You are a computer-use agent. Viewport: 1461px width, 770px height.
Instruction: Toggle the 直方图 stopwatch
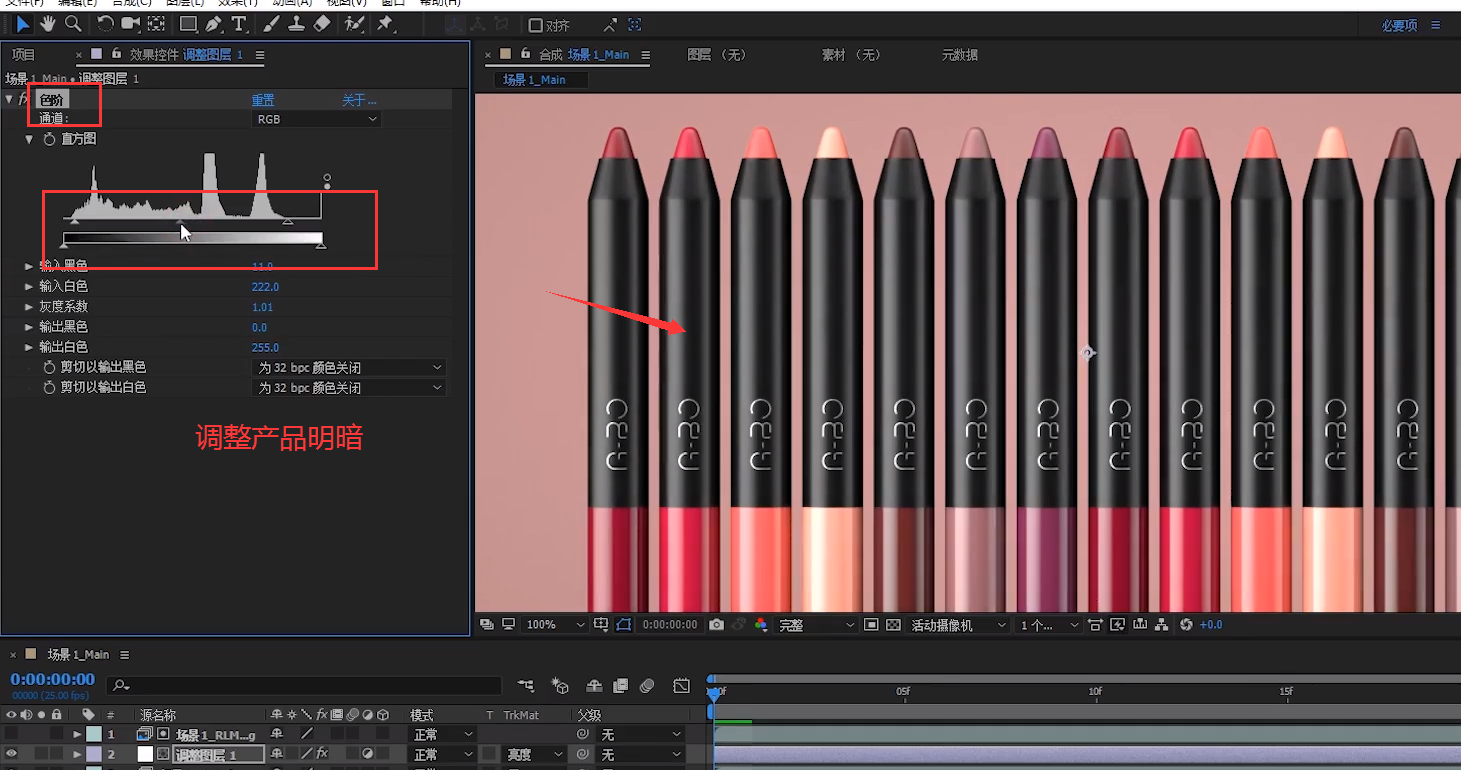coord(49,139)
